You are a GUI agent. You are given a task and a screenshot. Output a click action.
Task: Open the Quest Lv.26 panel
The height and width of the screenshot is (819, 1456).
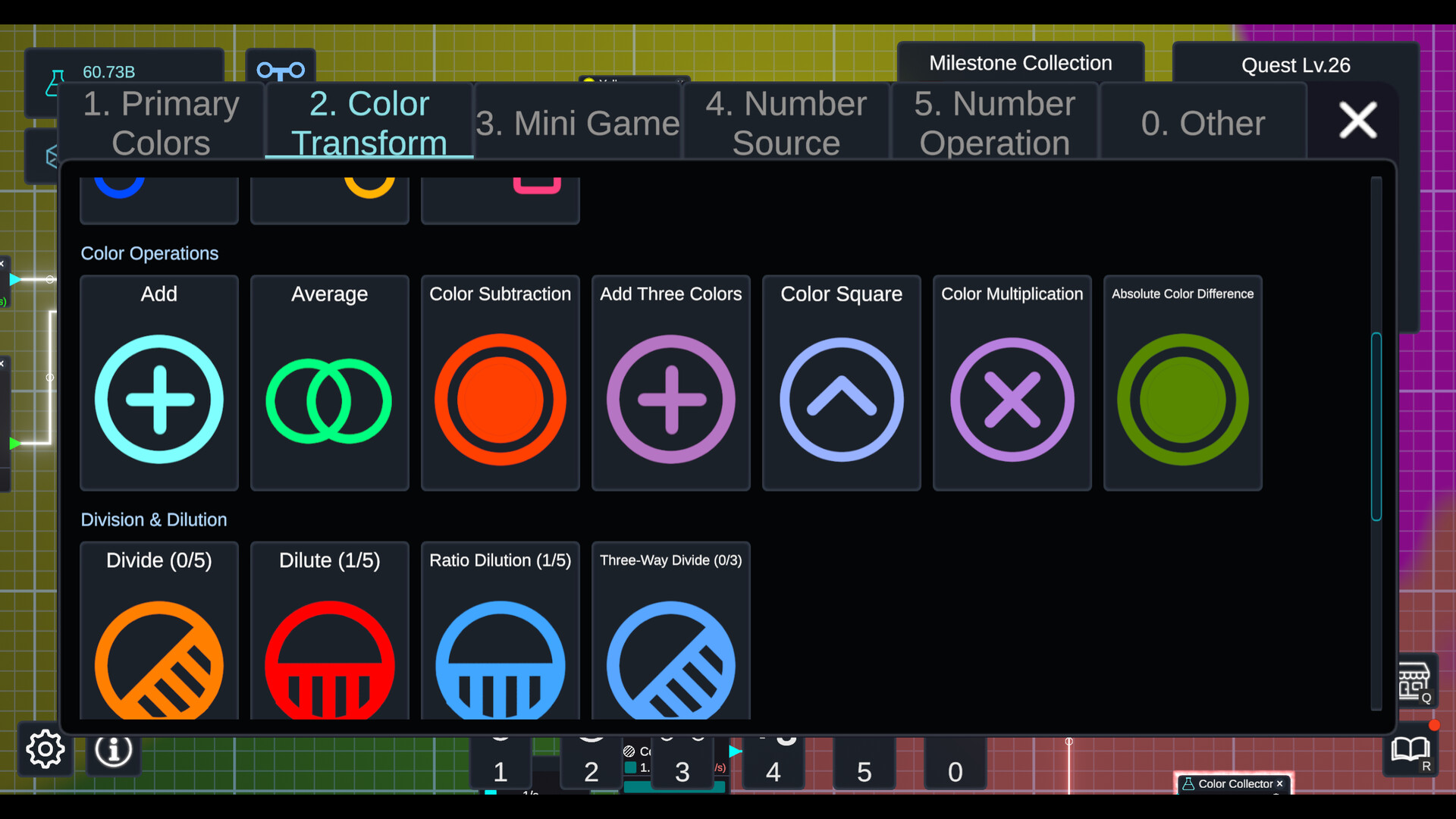click(x=1295, y=65)
